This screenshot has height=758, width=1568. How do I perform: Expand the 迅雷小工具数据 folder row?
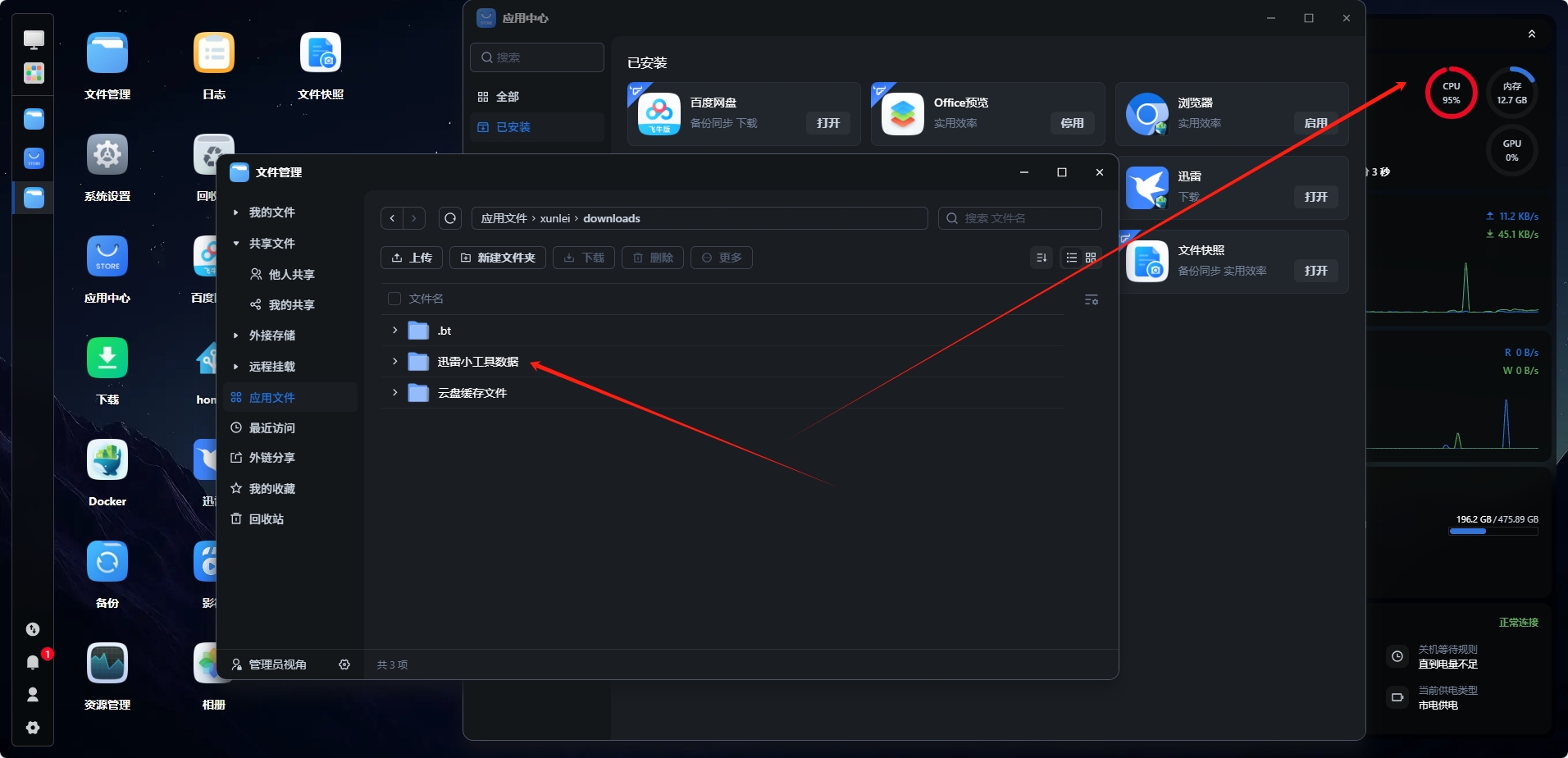[395, 361]
